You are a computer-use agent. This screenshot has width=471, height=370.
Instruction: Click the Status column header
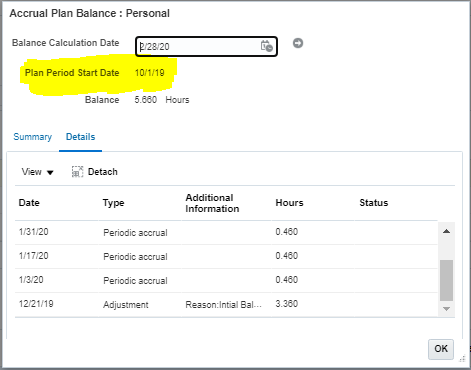(x=374, y=203)
